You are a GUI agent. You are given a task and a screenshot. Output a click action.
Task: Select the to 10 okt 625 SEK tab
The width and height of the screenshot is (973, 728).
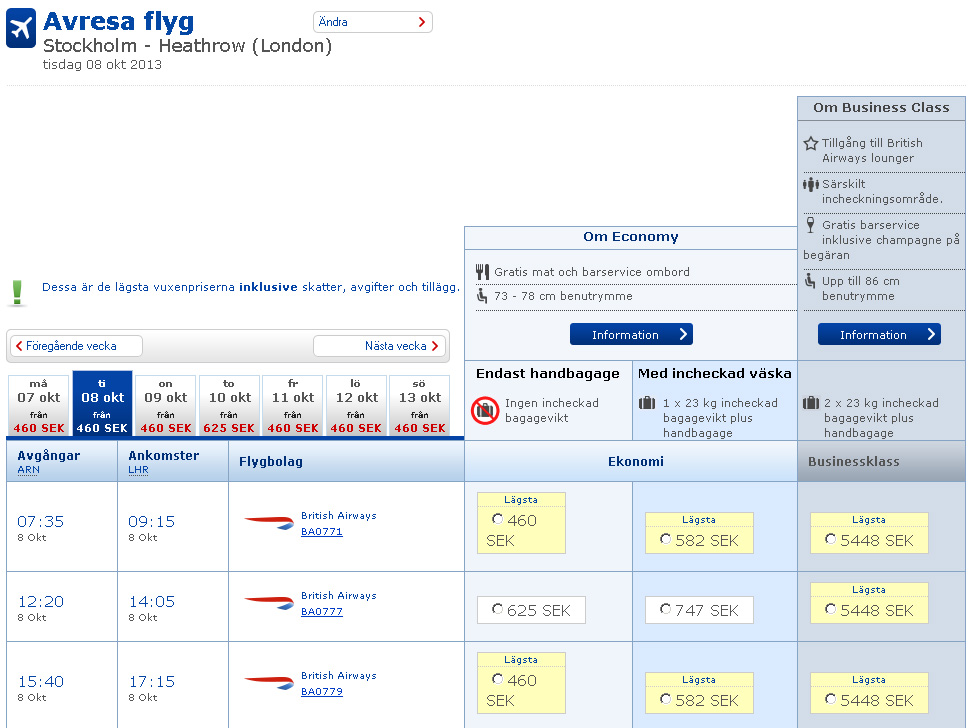[229, 406]
